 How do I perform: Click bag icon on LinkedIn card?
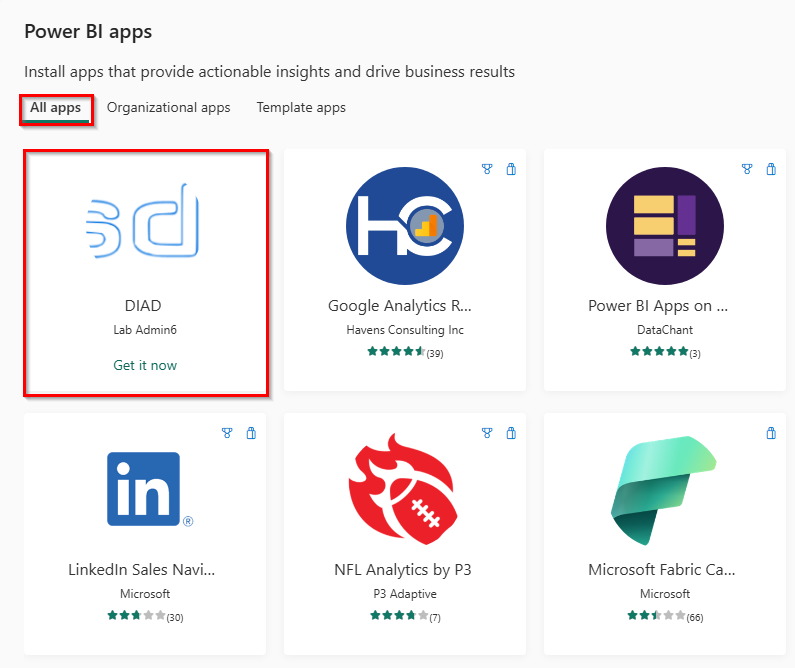coord(251,433)
